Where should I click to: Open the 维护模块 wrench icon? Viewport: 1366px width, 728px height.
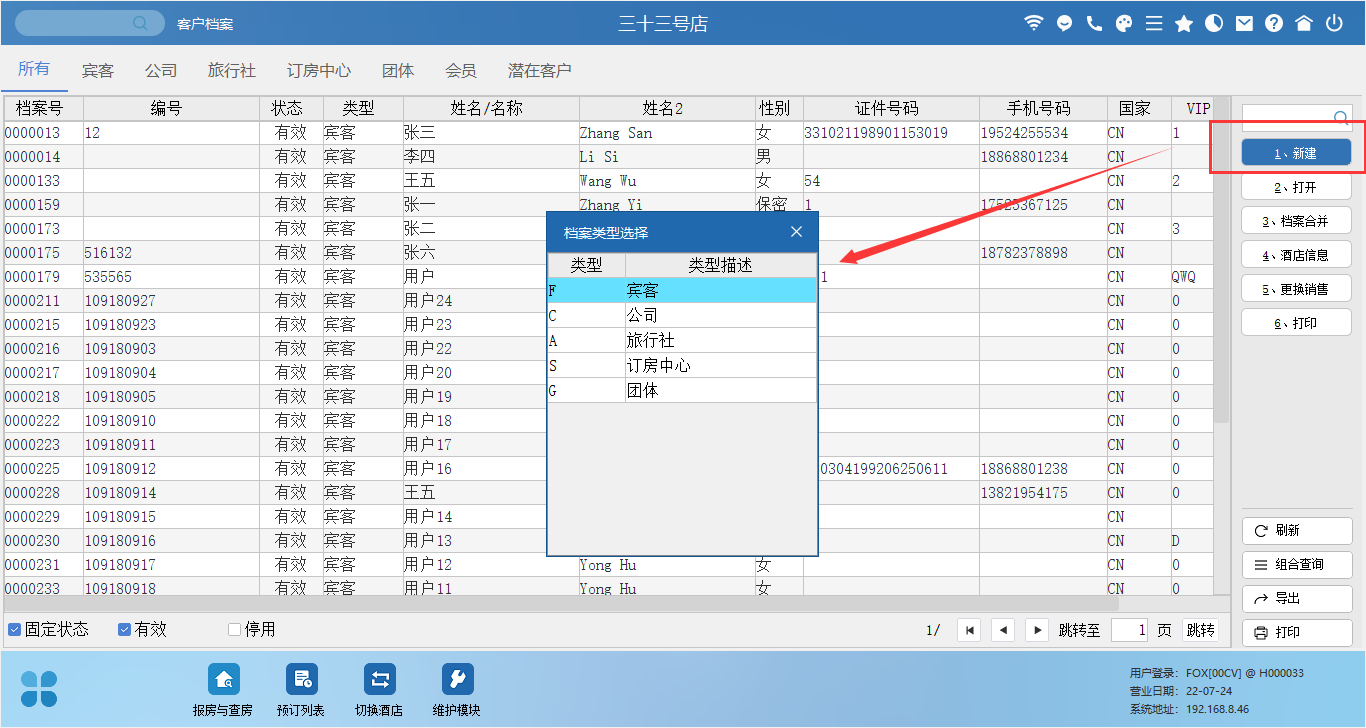457,680
